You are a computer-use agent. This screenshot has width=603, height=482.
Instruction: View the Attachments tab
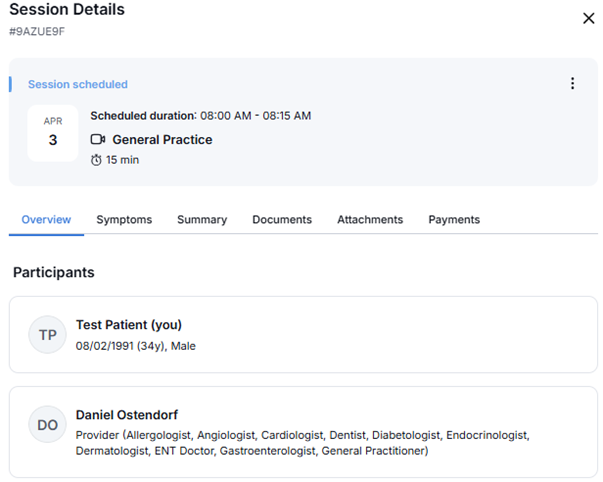coord(370,220)
